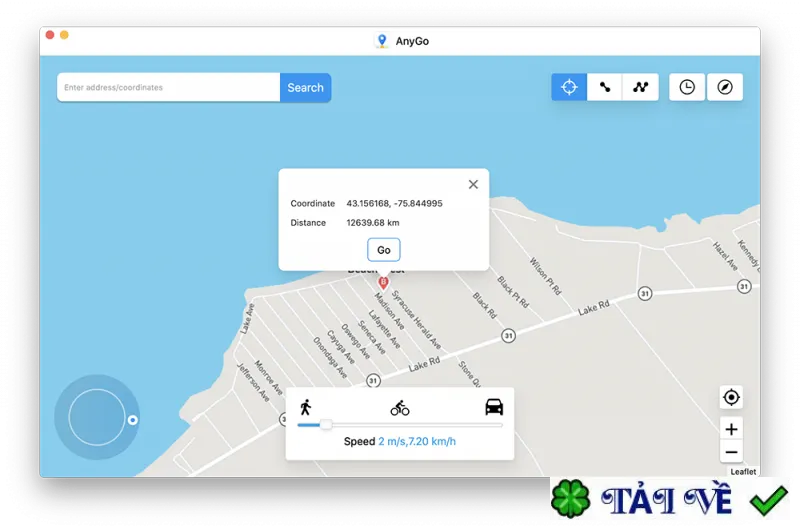Click the joystick direction knob
Image resolution: width=800 pixels, height=530 pixels.
point(133,420)
